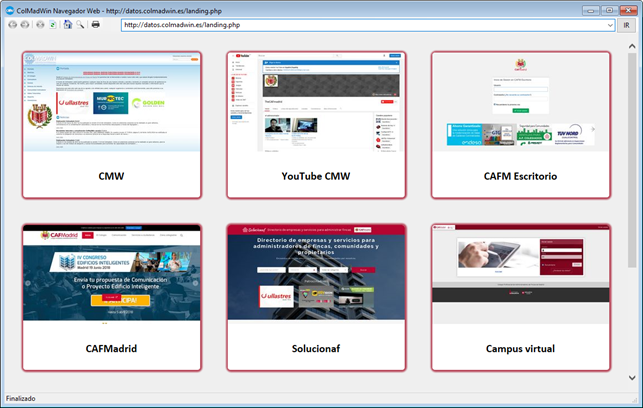Screen dimensions: 643x408
Task: Click the scrollbar down arrow
Action: [x=632, y=378]
